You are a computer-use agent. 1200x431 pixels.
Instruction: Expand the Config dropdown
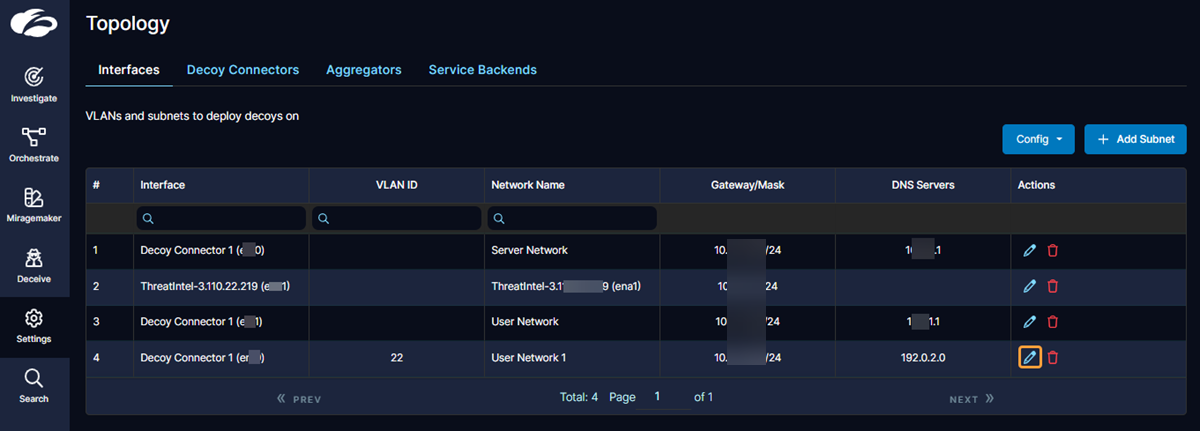(1037, 139)
